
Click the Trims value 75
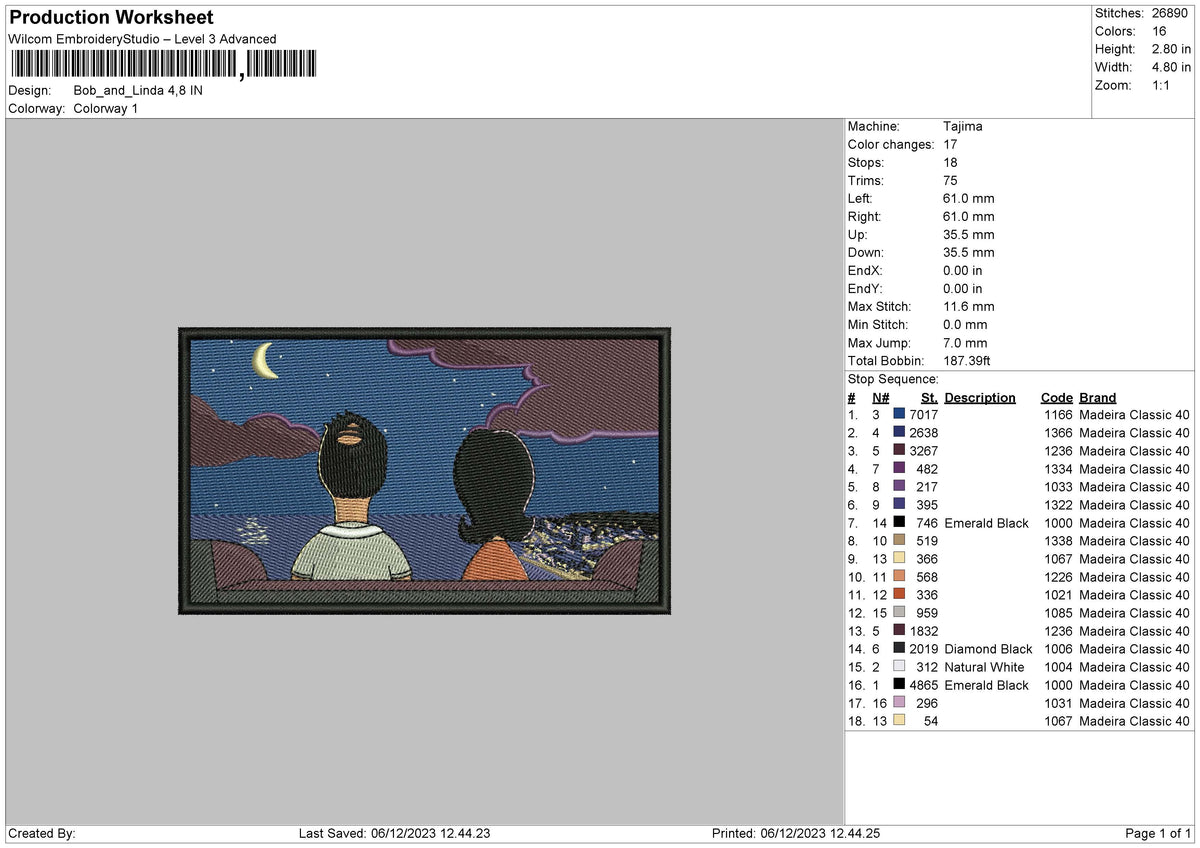950,180
